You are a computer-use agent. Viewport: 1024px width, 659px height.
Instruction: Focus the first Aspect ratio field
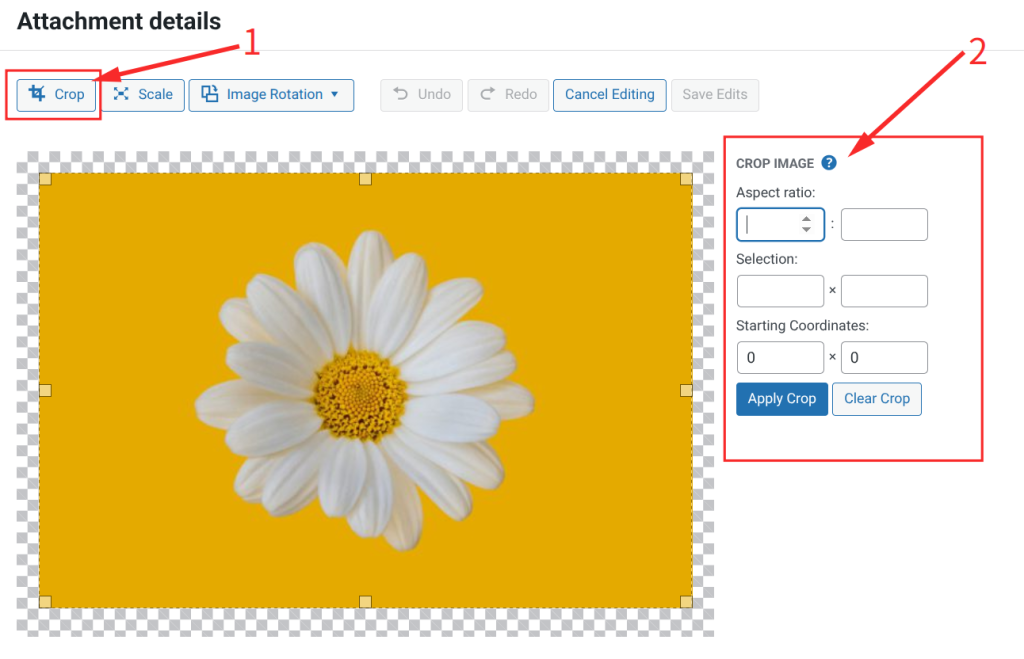[x=780, y=225]
